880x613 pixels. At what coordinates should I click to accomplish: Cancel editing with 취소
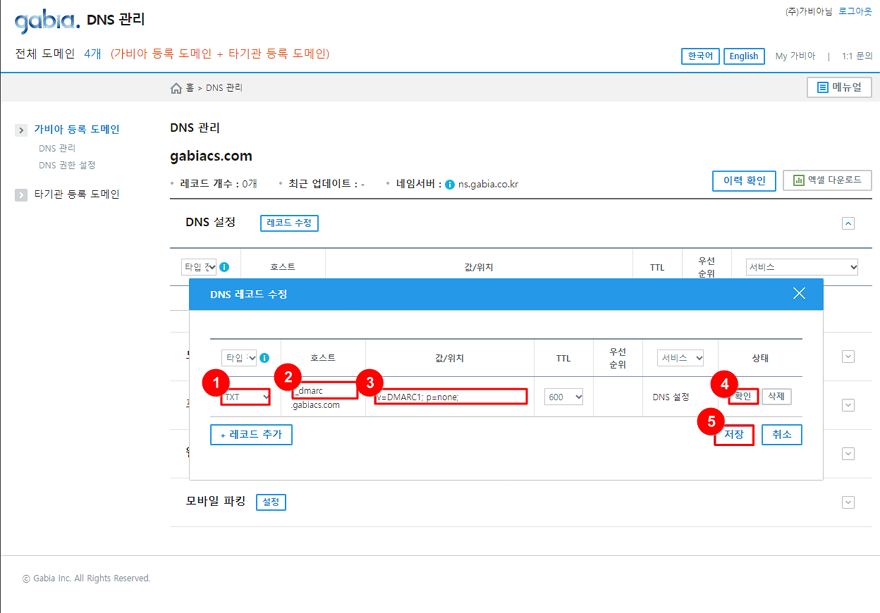pos(782,434)
